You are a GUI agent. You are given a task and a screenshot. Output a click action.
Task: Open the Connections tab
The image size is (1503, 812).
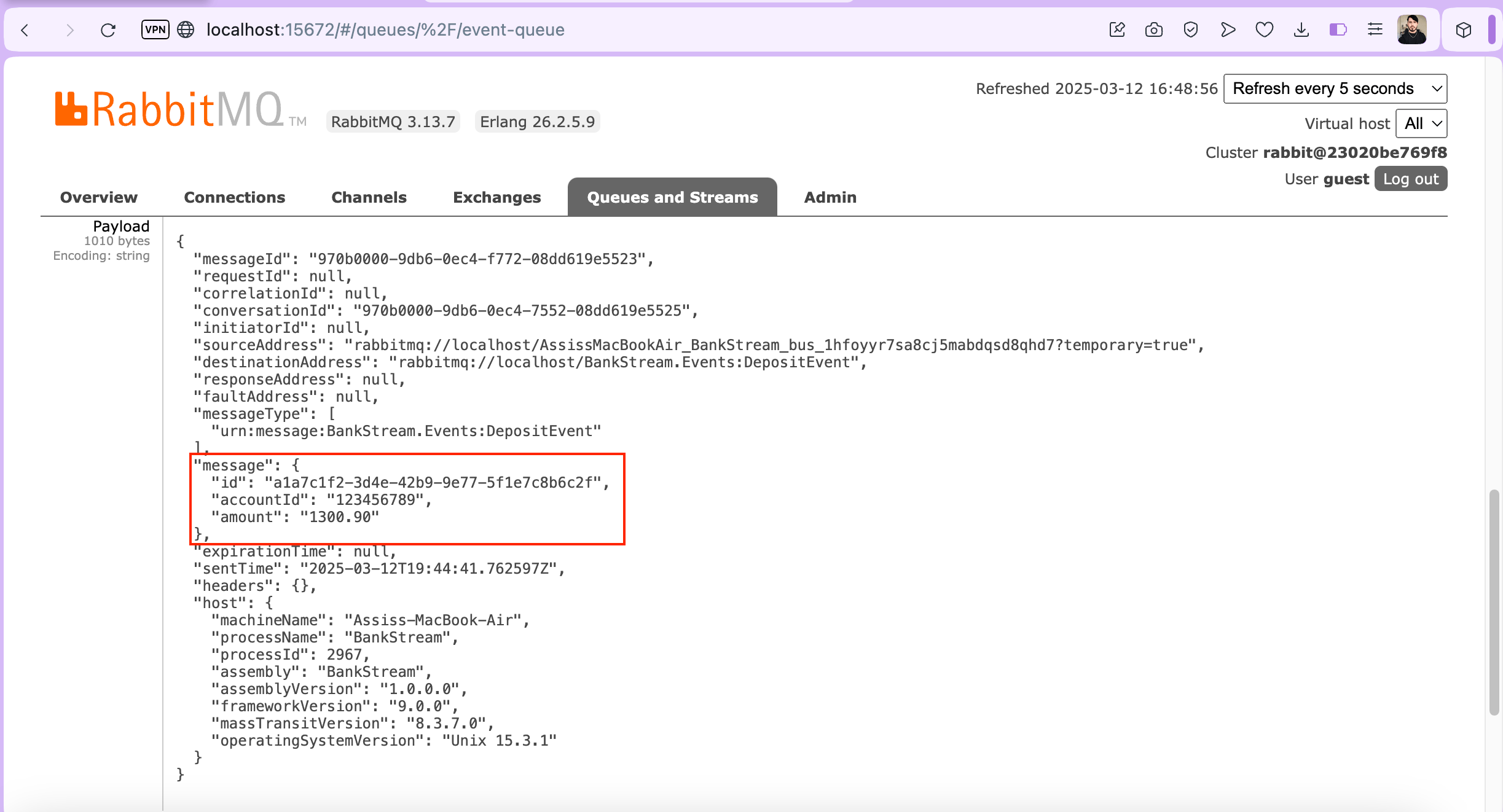tap(235, 197)
